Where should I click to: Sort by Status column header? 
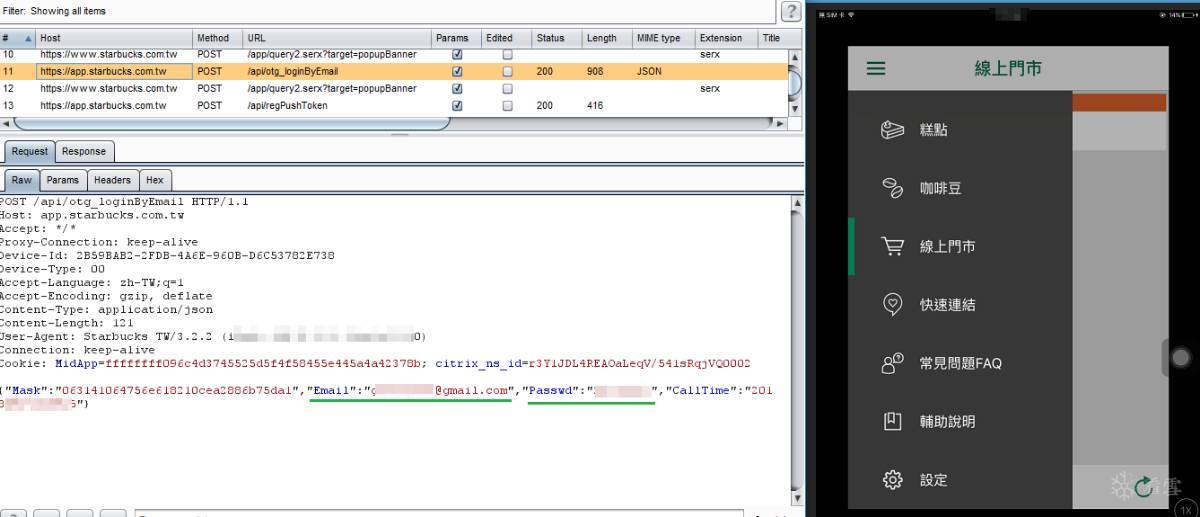coord(557,38)
